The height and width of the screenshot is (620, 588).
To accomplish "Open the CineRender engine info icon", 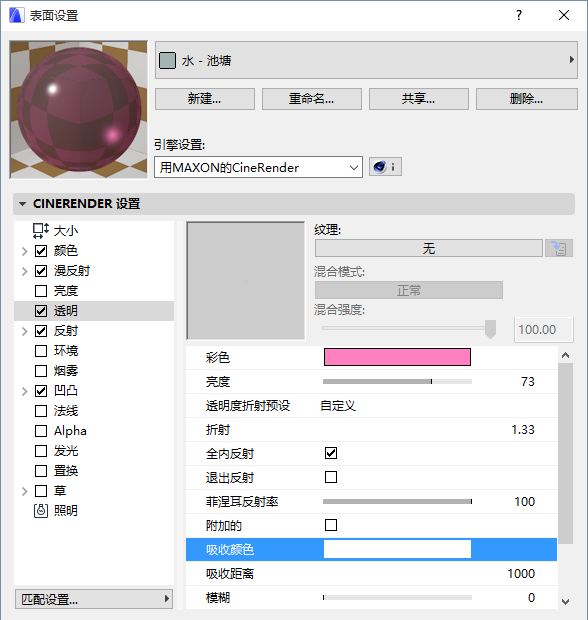I will click(x=385, y=166).
